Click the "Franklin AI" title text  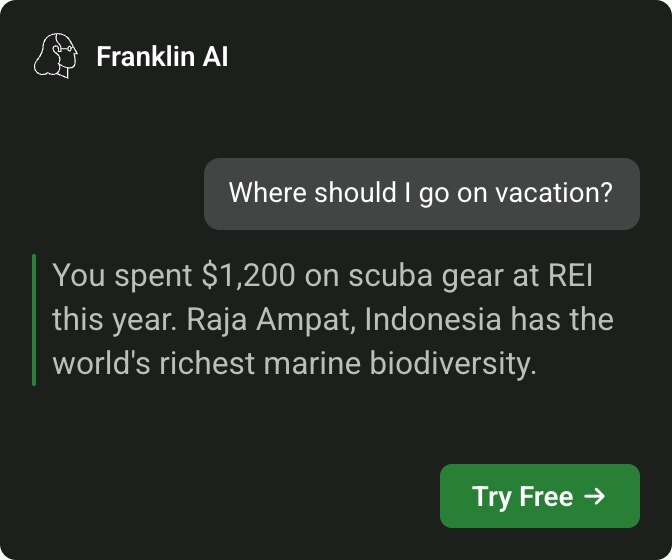[x=162, y=57]
